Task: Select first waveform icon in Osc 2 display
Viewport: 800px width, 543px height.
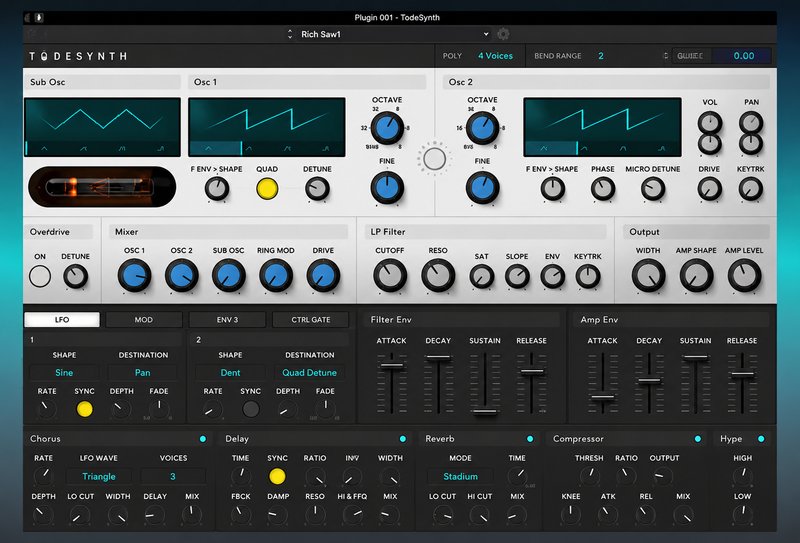Action: coord(544,149)
